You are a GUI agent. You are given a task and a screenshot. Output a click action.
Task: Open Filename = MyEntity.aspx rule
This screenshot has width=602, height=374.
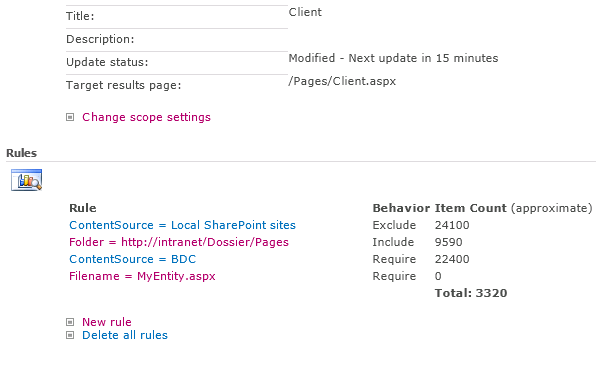(x=142, y=276)
